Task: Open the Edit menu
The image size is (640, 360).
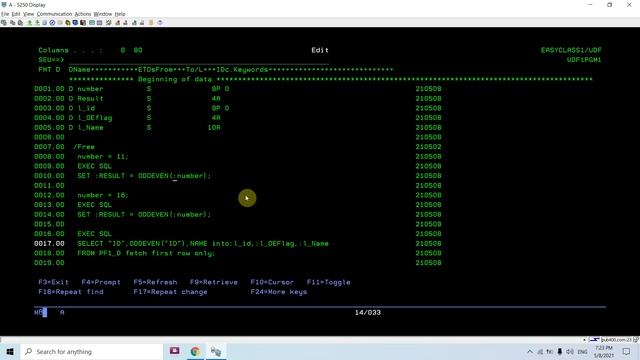Action: (16, 14)
